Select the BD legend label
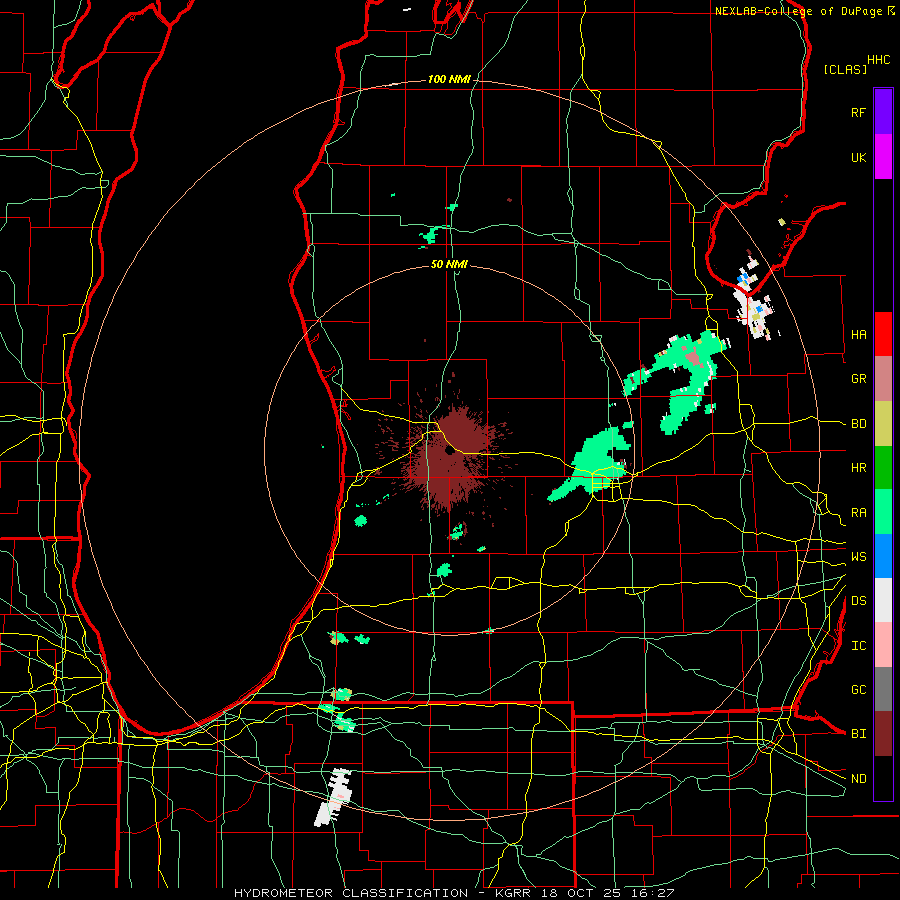The image size is (900, 900). click(858, 424)
